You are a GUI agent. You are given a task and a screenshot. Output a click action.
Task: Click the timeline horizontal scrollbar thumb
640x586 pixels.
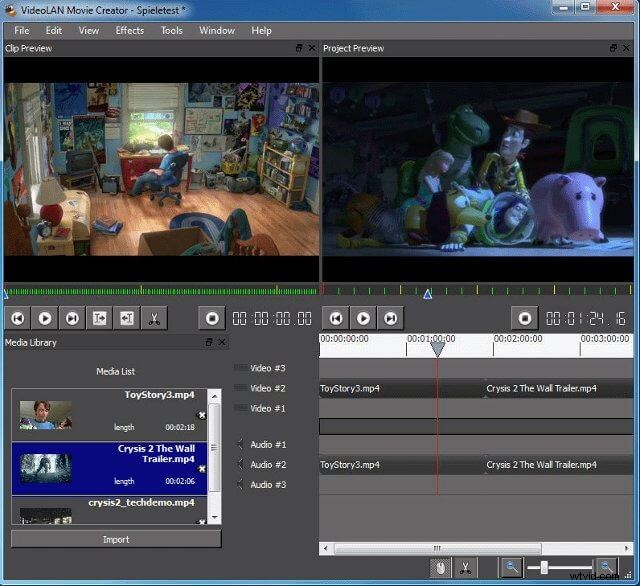(x=438, y=548)
